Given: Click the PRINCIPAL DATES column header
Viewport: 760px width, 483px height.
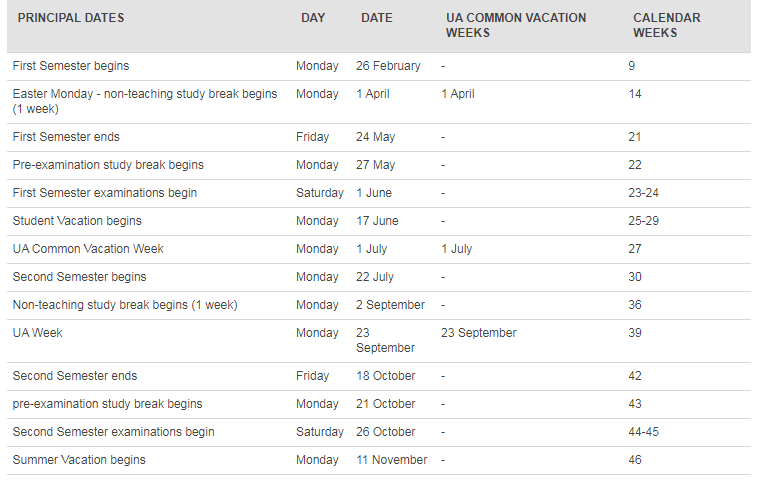Looking at the screenshot, I should pos(71,18).
